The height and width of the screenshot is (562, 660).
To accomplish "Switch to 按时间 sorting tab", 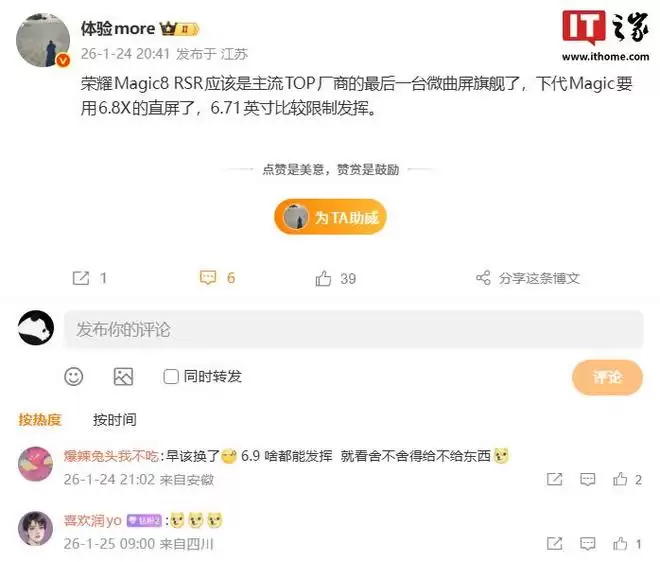I will click(114, 420).
